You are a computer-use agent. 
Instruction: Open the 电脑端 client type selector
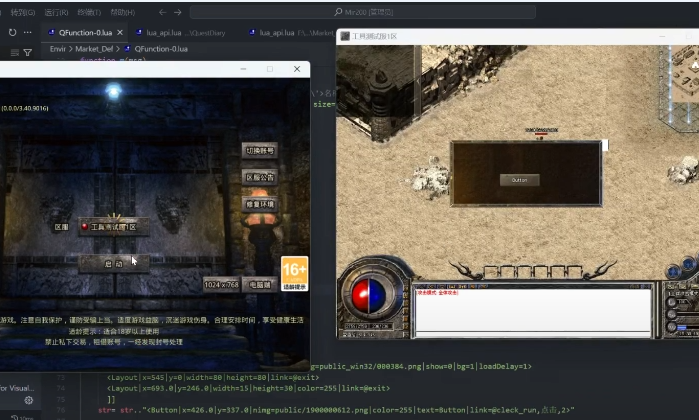pos(260,285)
